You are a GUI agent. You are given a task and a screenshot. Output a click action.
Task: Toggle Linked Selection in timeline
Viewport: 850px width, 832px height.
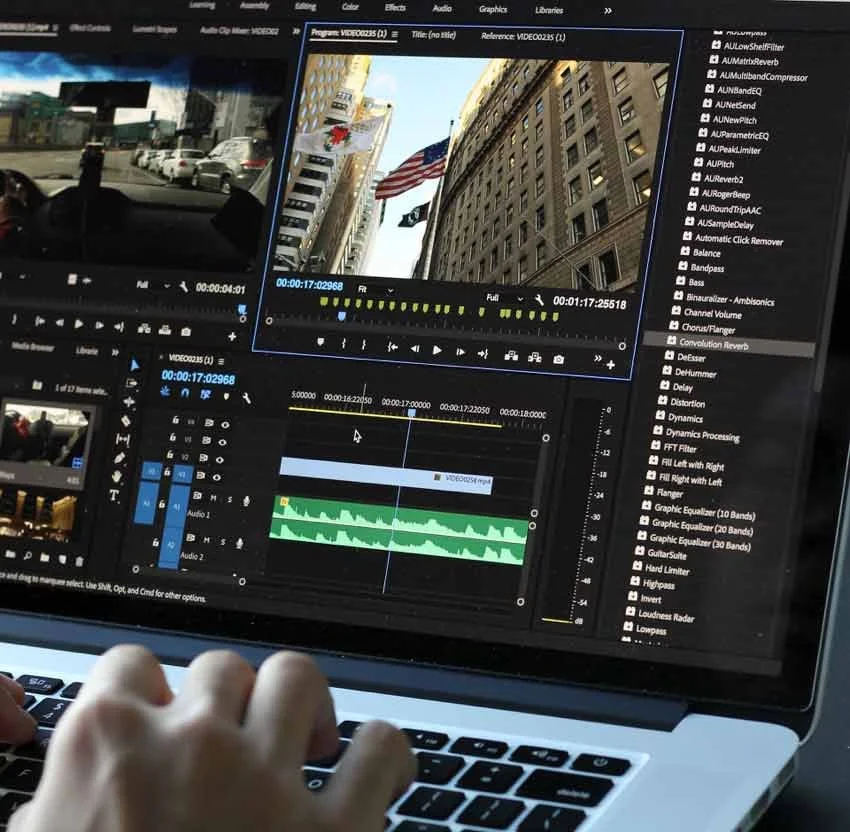click(205, 394)
